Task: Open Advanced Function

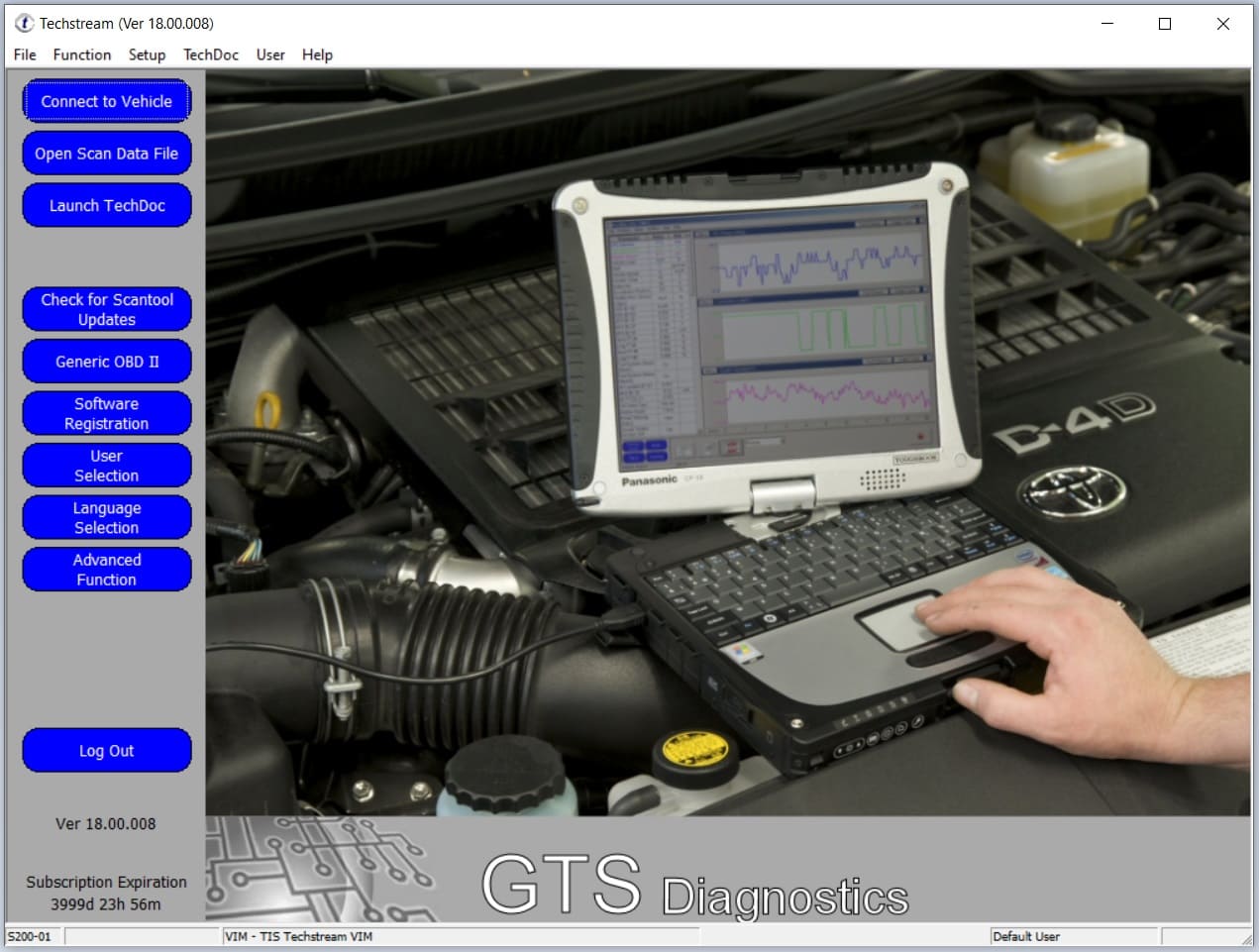Action: [x=107, y=570]
